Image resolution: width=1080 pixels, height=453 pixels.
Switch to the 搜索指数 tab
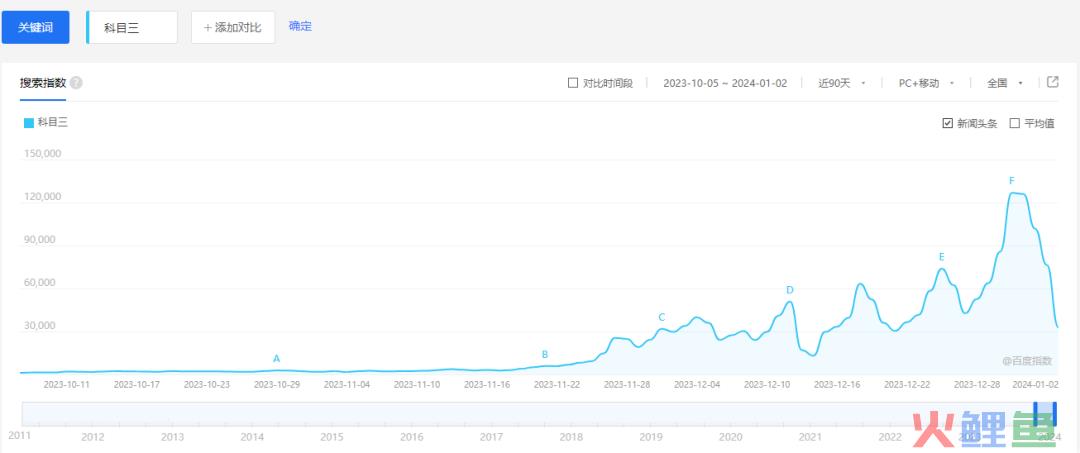43,83
